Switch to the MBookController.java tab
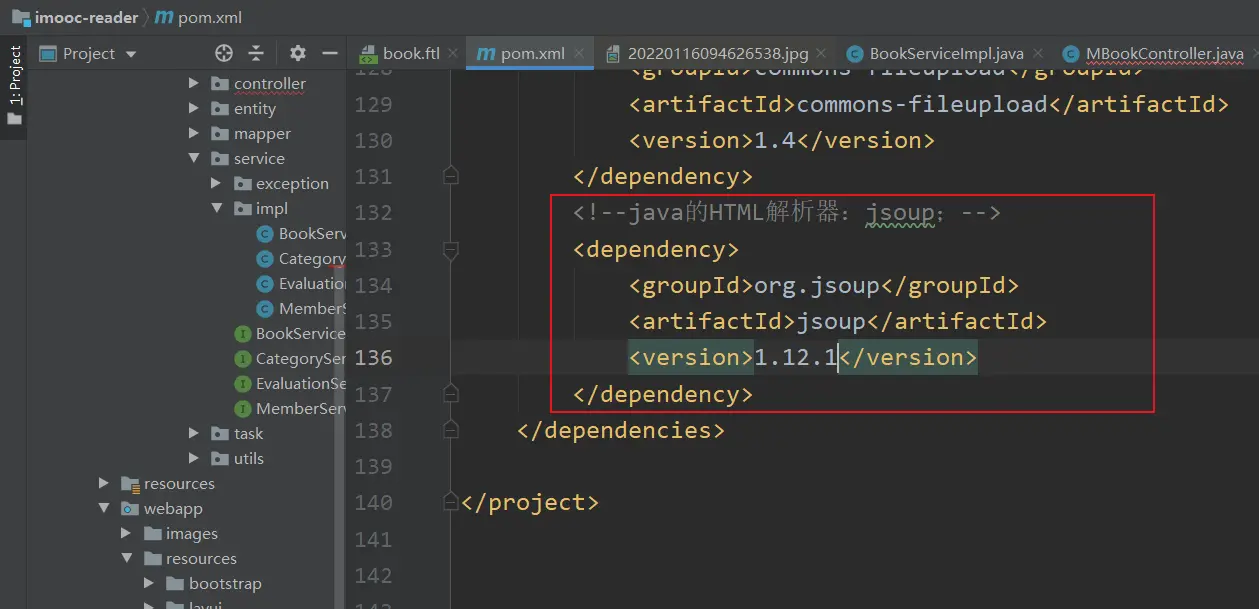 (1164, 54)
